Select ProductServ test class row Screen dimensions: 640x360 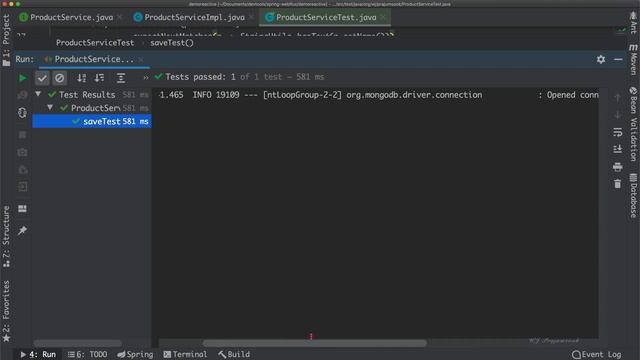[x=92, y=108]
